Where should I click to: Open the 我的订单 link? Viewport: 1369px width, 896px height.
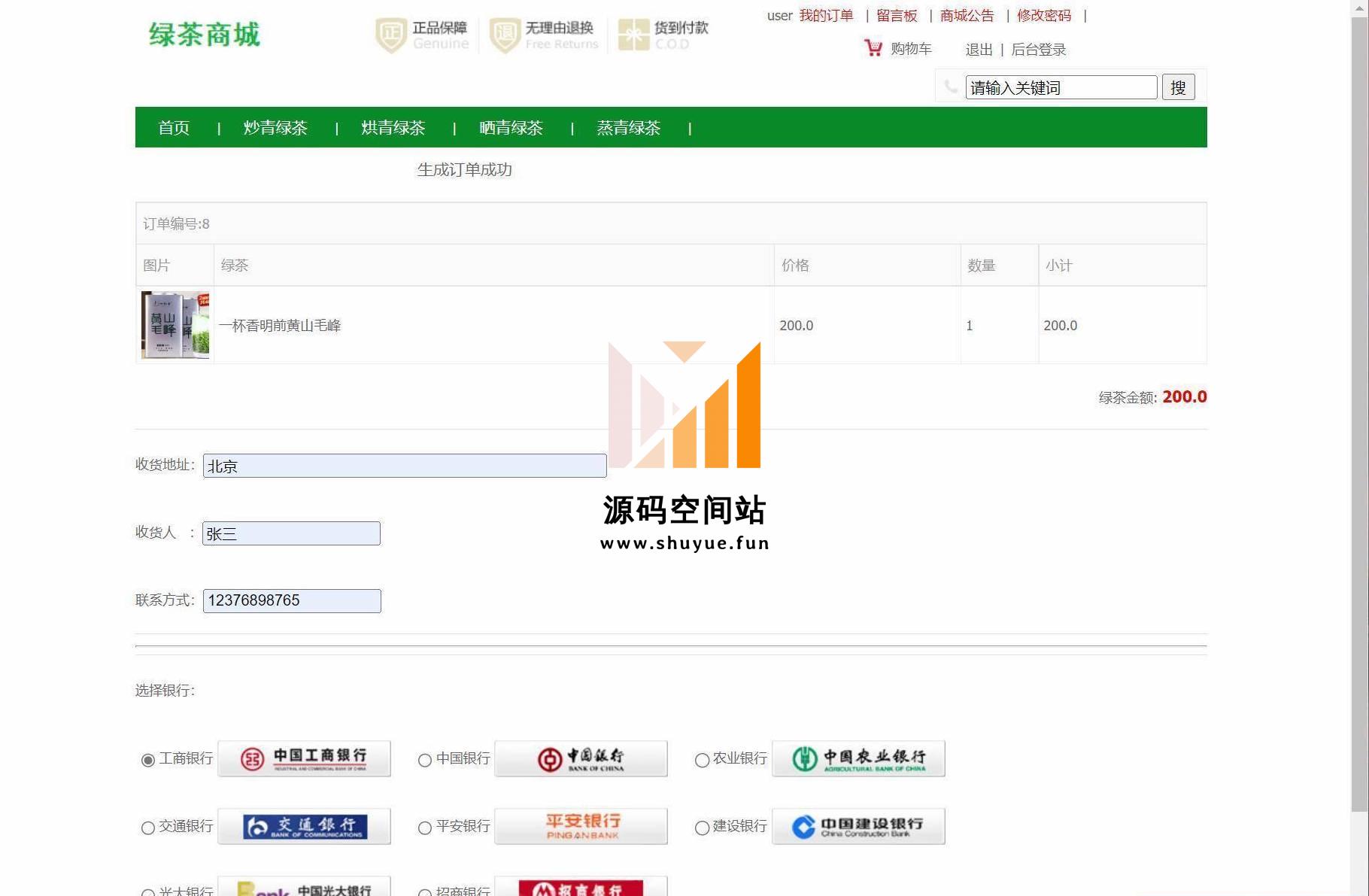[x=826, y=16]
